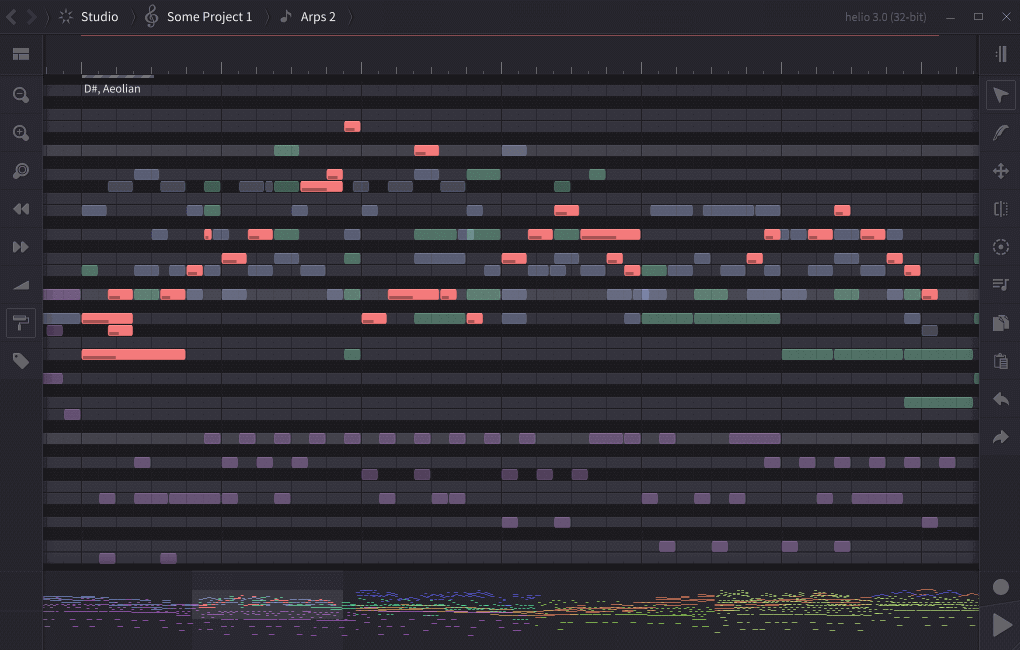Viewport: 1020px width, 650px height.
Task: Choose the split notes cutting tool
Action: tap(999, 209)
